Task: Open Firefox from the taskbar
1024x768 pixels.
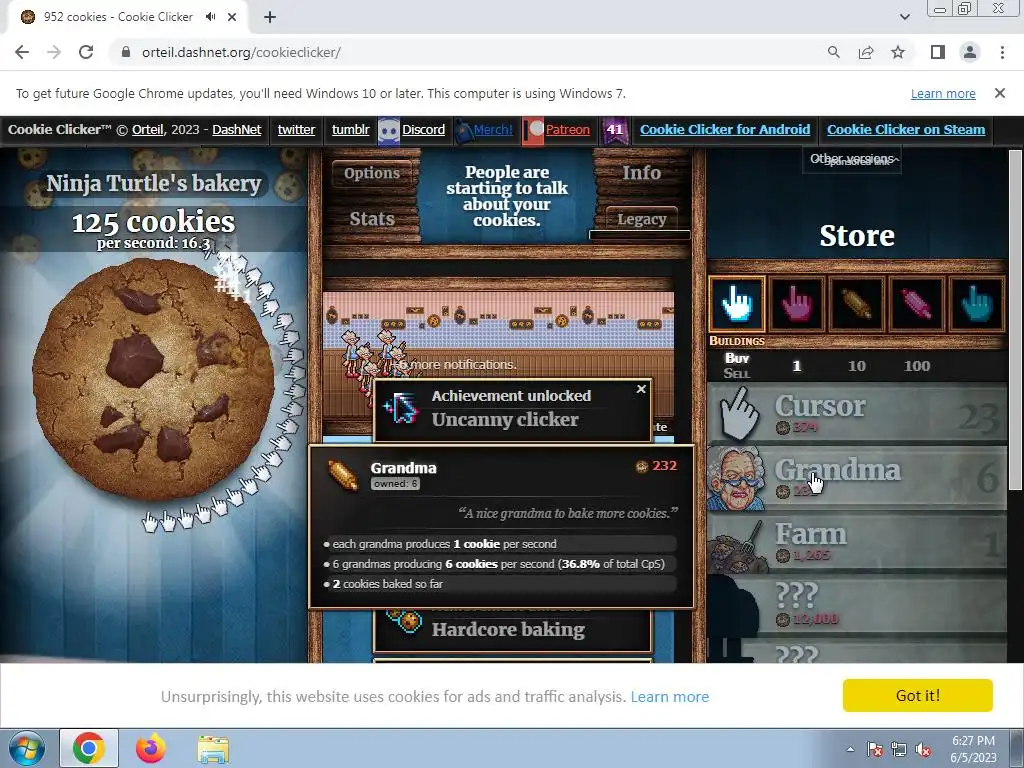Action: coord(151,748)
